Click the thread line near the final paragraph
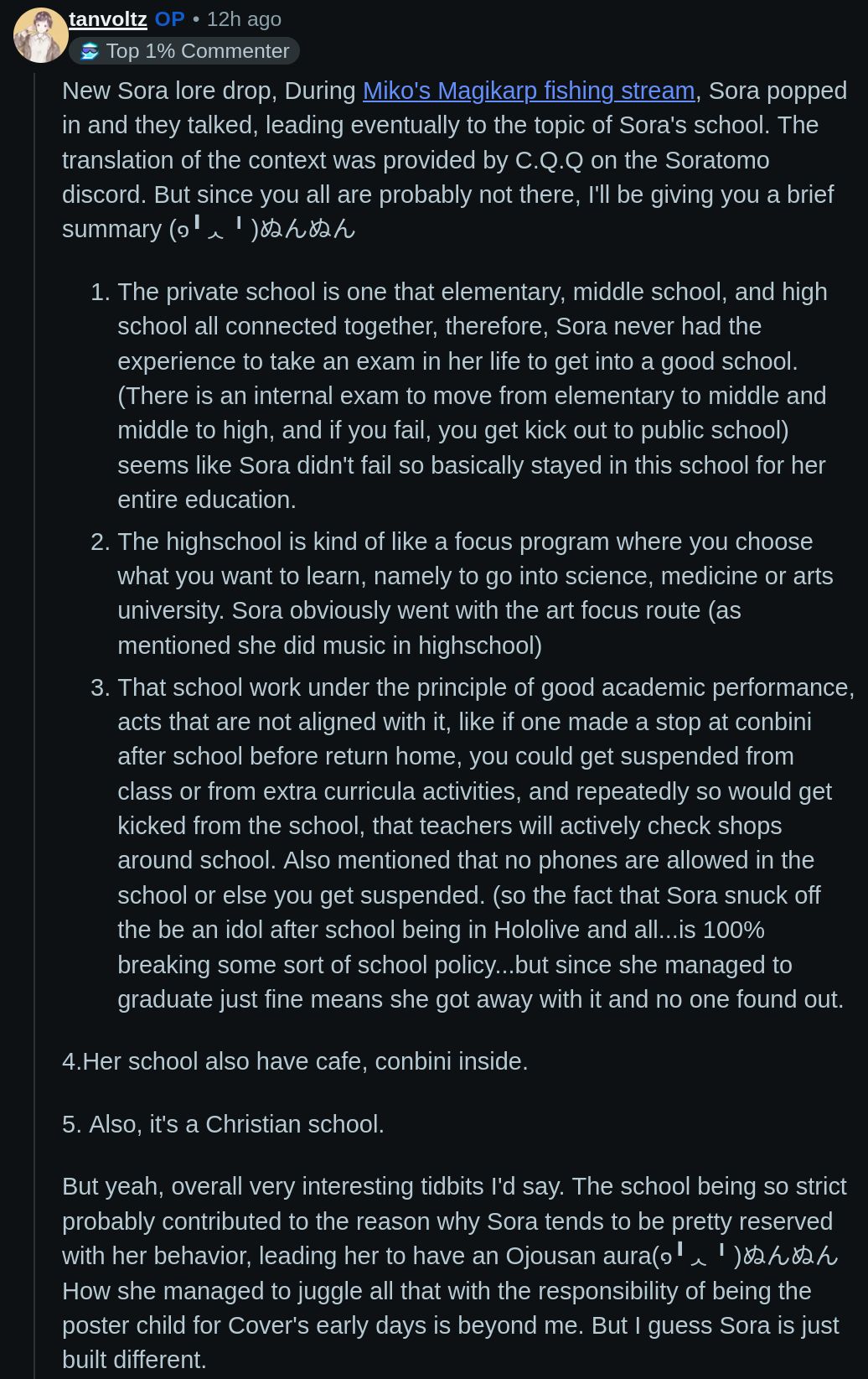The image size is (868, 1379). click(34, 1274)
